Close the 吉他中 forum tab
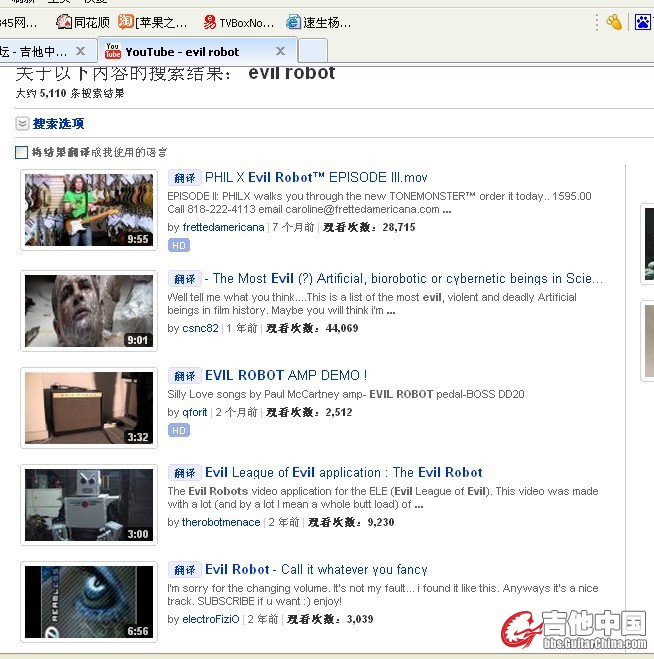This screenshot has height=659, width=654. click(80, 51)
